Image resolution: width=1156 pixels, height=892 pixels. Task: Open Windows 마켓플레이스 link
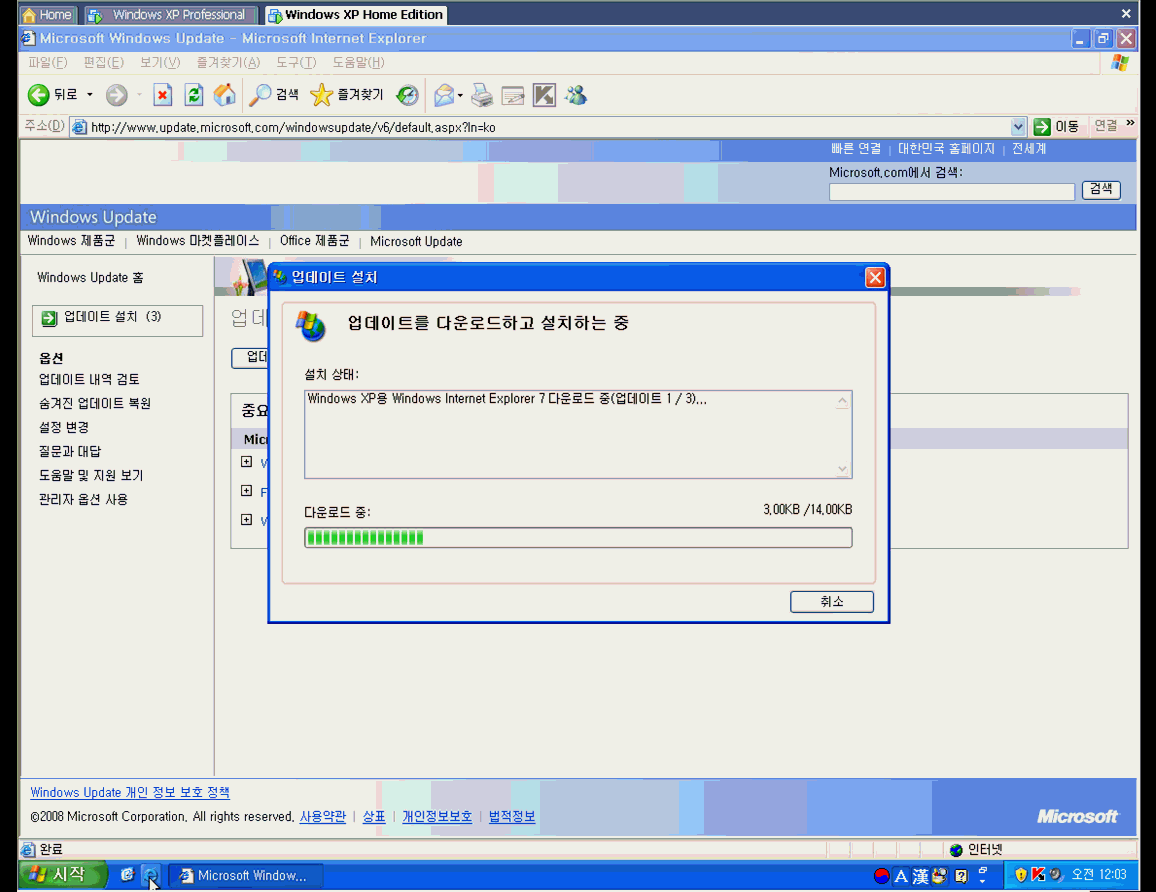[x=198, y=241]
